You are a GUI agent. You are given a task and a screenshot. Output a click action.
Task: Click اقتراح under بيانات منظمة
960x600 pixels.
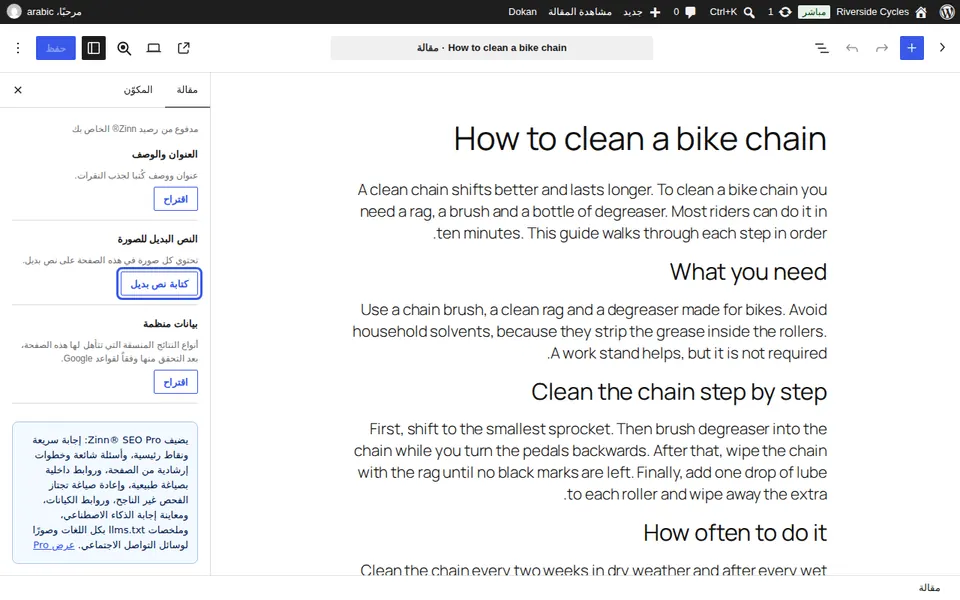pos(176,382)
